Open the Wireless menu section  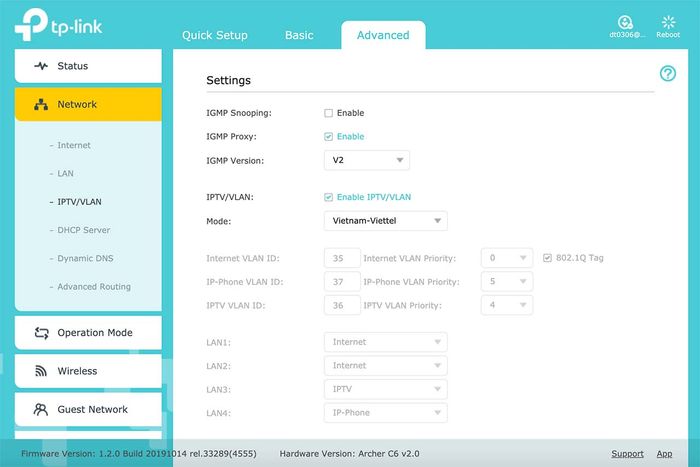point(88,371)
